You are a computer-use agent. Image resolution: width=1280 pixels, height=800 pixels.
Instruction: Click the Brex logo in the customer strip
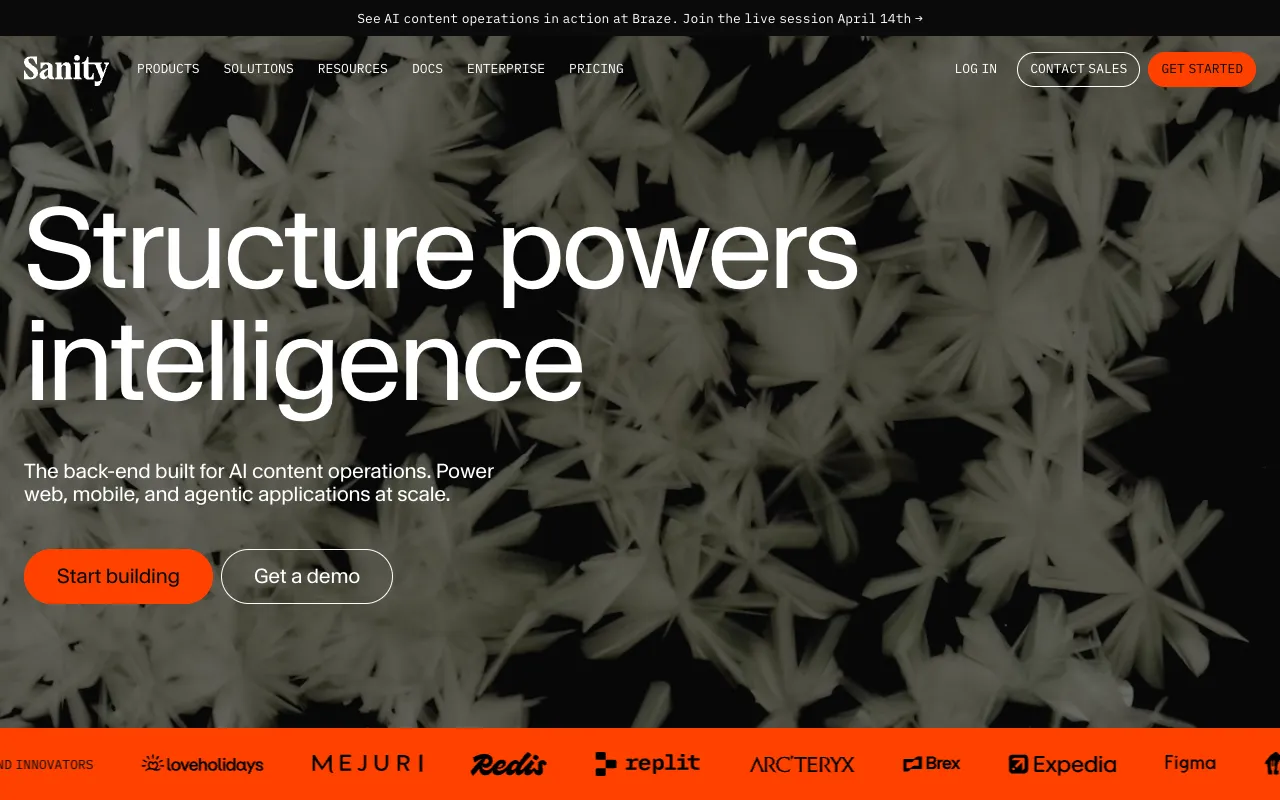[931, 764]
